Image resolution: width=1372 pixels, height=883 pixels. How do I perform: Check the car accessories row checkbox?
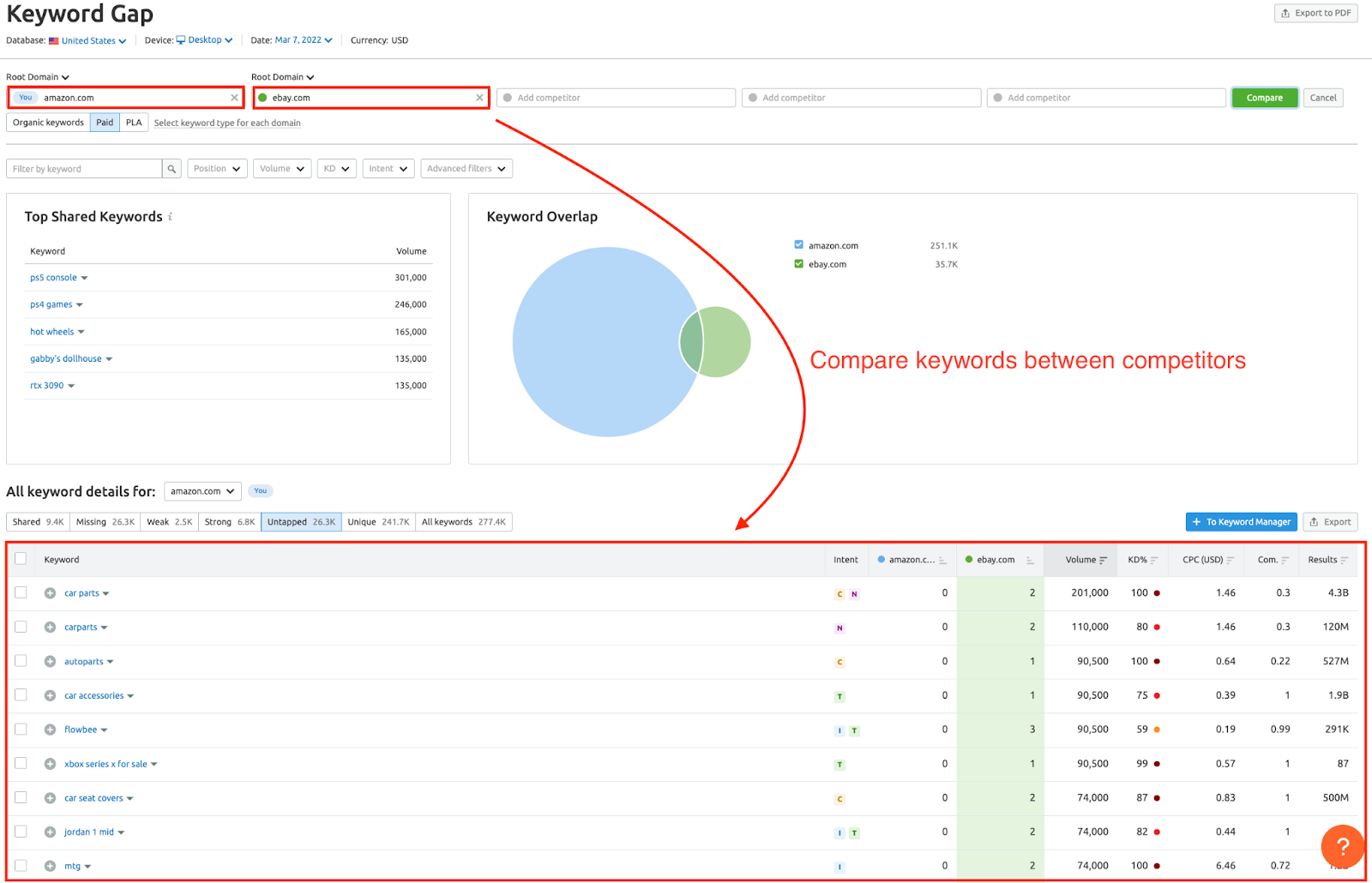tap(21, 695)
